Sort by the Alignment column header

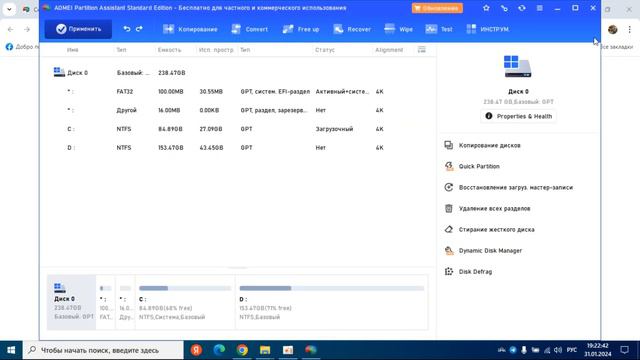pos(389,50)
